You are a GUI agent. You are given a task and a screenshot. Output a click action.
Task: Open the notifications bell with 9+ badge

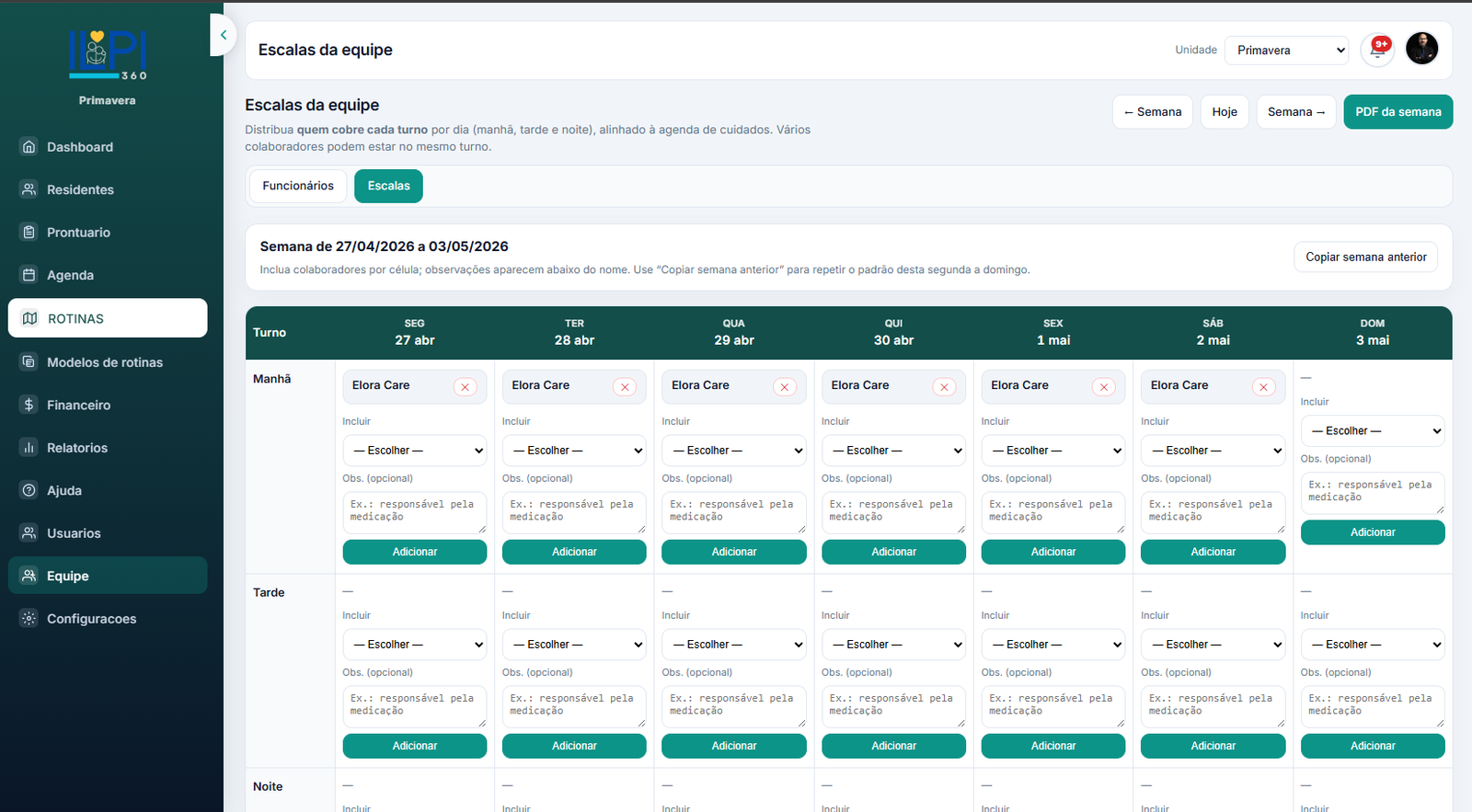1377,49
